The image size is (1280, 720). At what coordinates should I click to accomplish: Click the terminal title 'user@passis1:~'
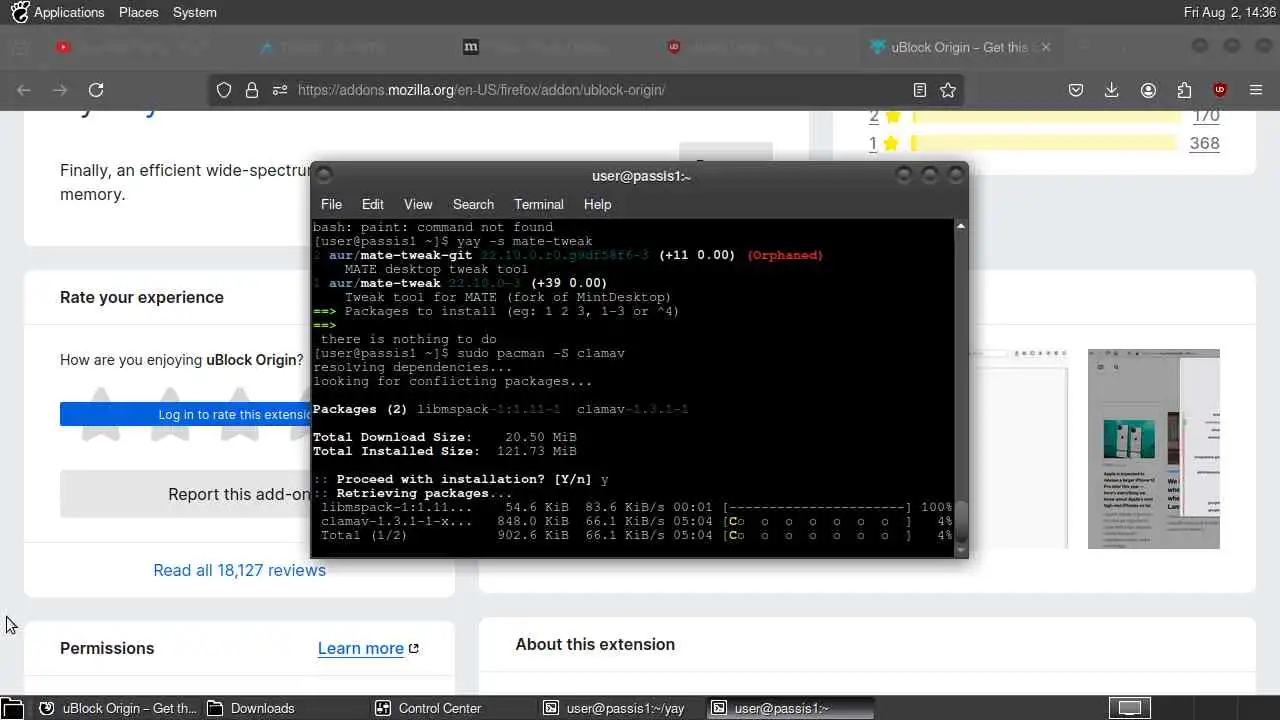(641, 176)
